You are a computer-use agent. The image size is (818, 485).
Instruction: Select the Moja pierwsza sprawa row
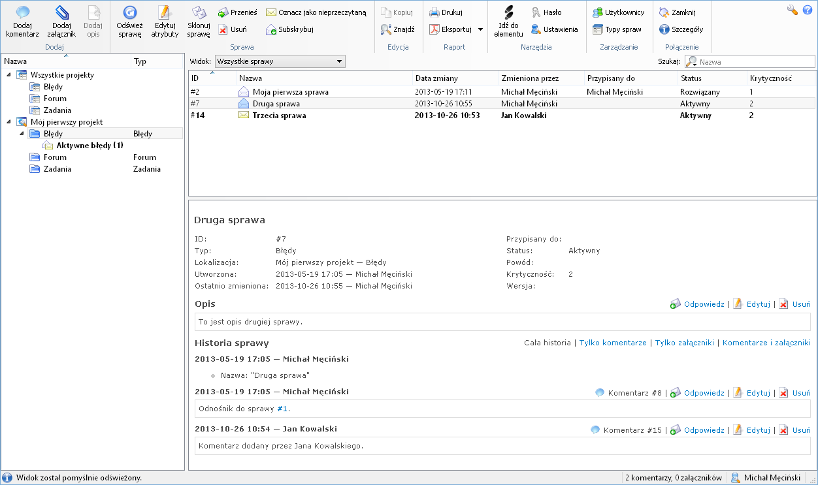[501, 92]
